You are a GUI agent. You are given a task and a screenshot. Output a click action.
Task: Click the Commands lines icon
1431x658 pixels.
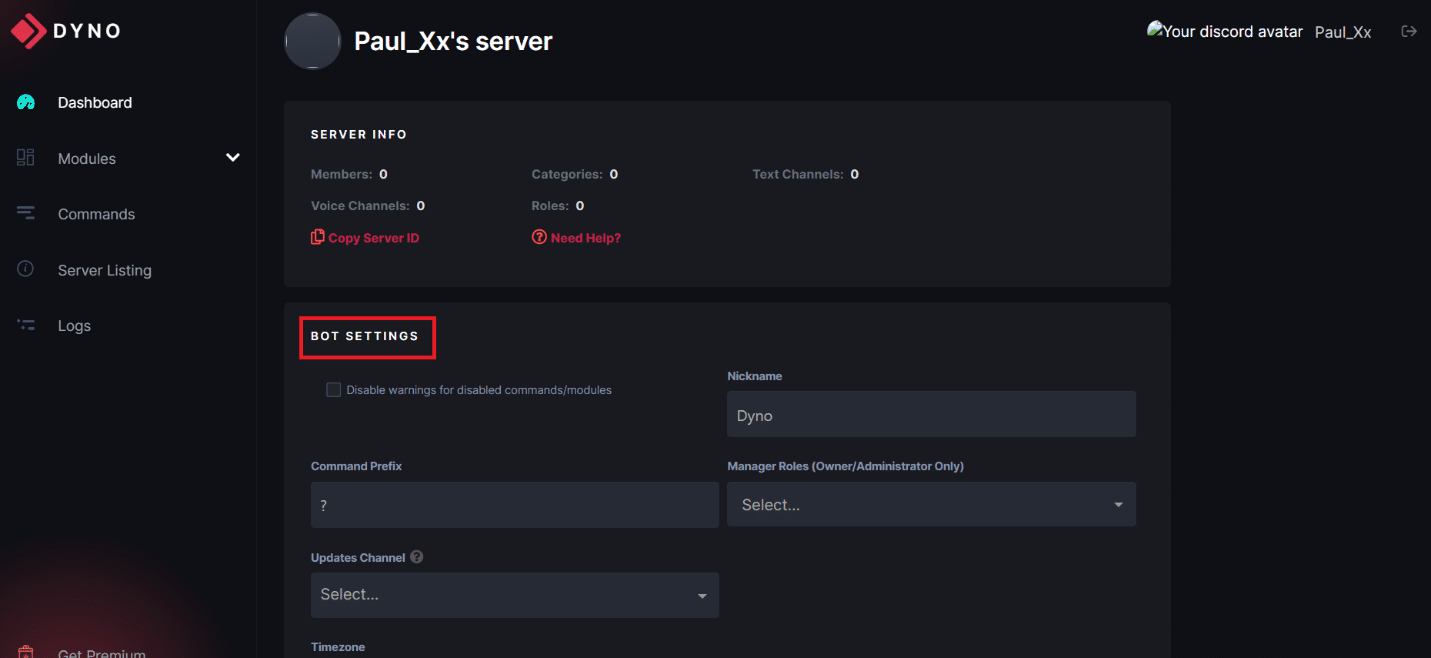(x=26, y=213)
